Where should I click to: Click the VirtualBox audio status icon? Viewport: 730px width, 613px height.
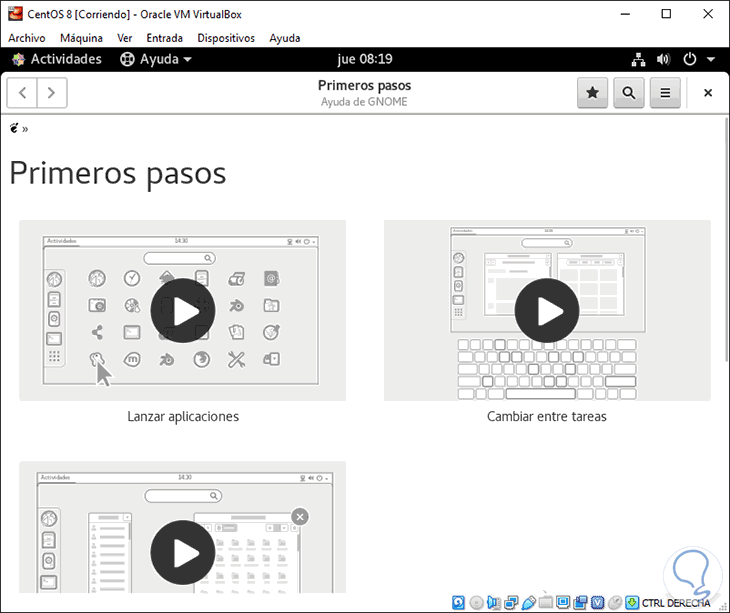pyautogui.click(x=493, y=603)
